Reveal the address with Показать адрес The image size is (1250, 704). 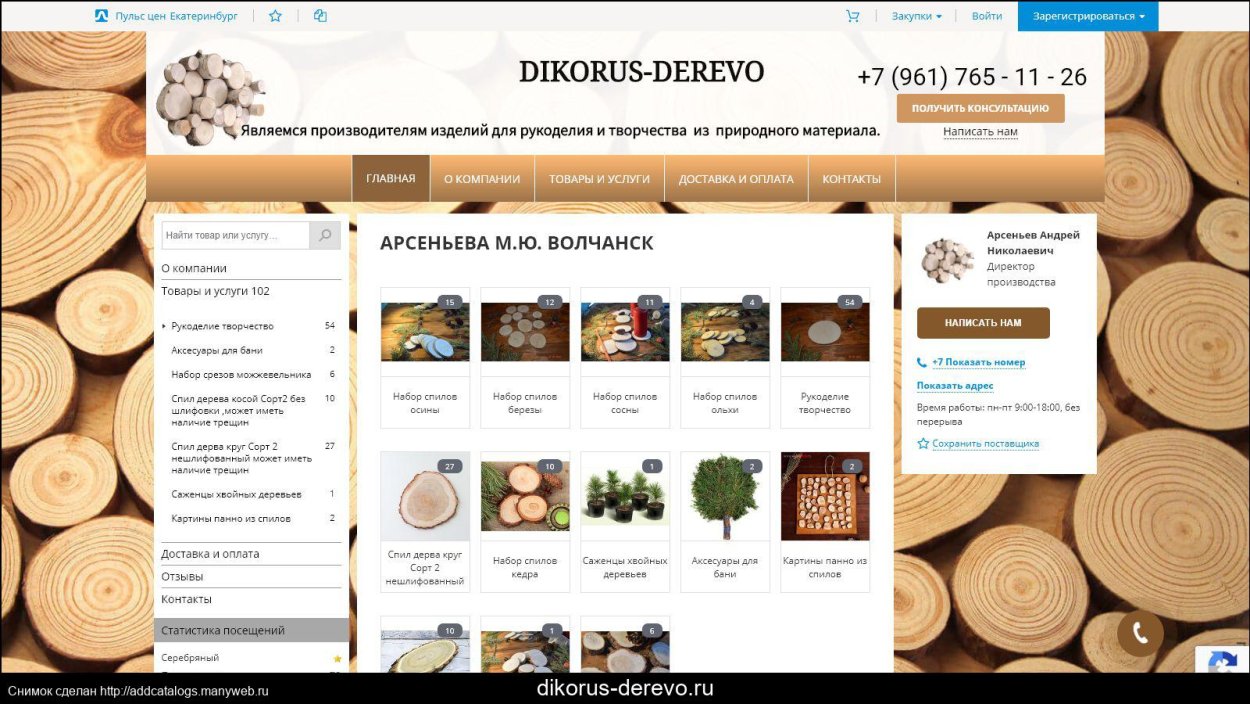[955, 385]
